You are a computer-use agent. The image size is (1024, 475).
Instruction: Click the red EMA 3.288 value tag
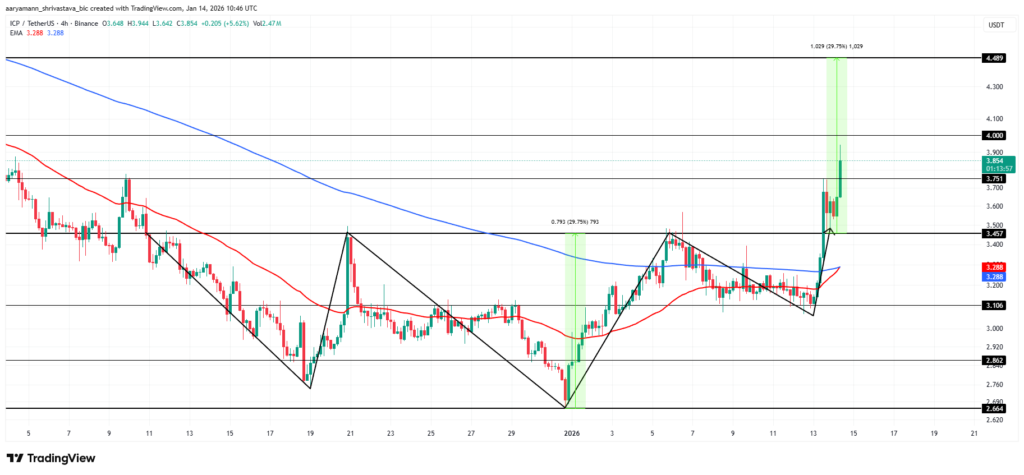point(994,268)
